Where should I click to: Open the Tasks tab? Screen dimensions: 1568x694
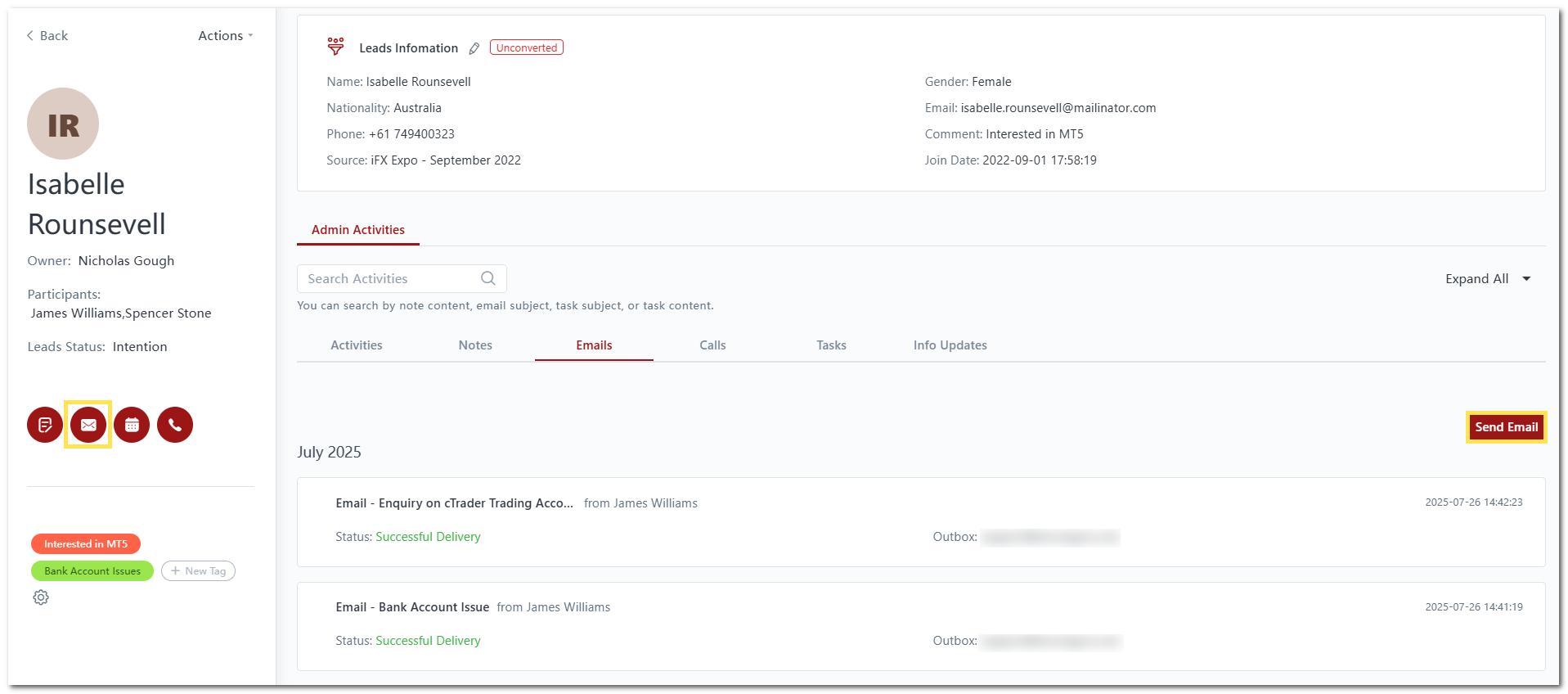click(x=831, y=345)
